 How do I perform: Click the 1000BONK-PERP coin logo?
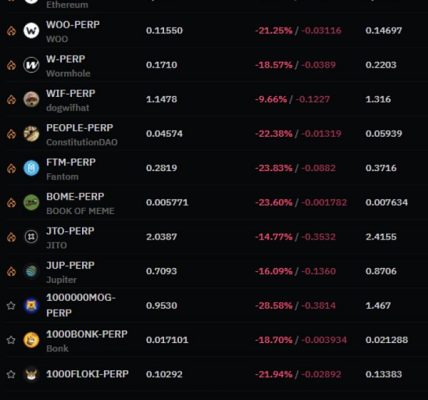pyautogui.click(x=31, y=340)
